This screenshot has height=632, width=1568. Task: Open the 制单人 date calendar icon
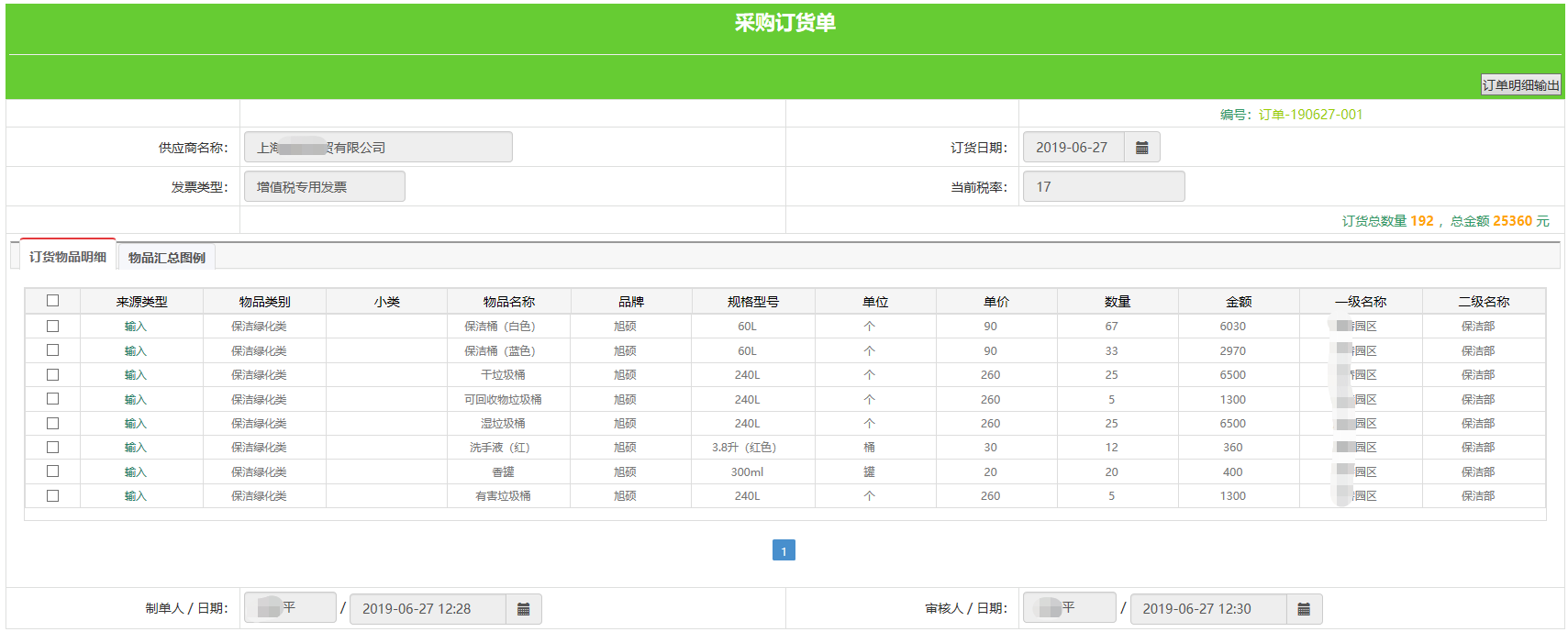[523, 609]
